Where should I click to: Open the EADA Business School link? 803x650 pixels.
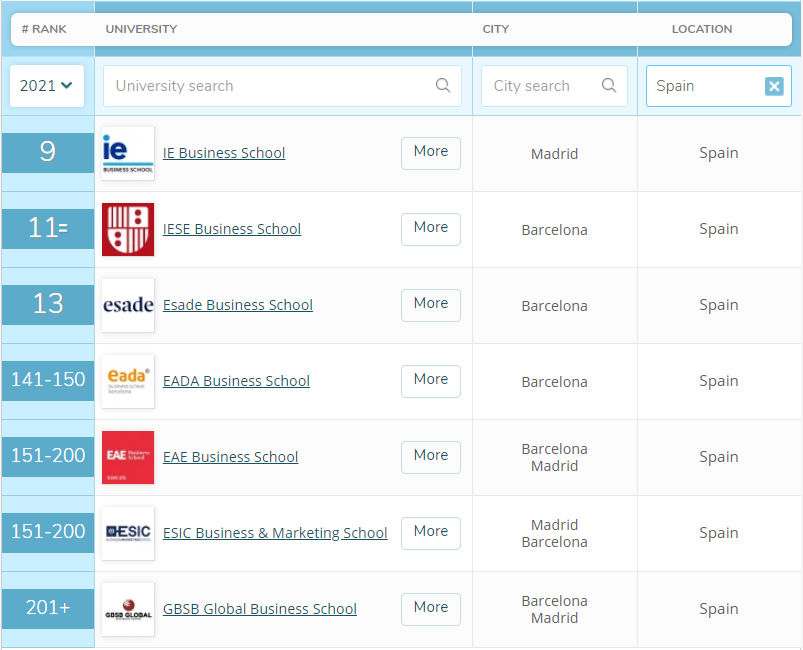click(x=236, y=381)
